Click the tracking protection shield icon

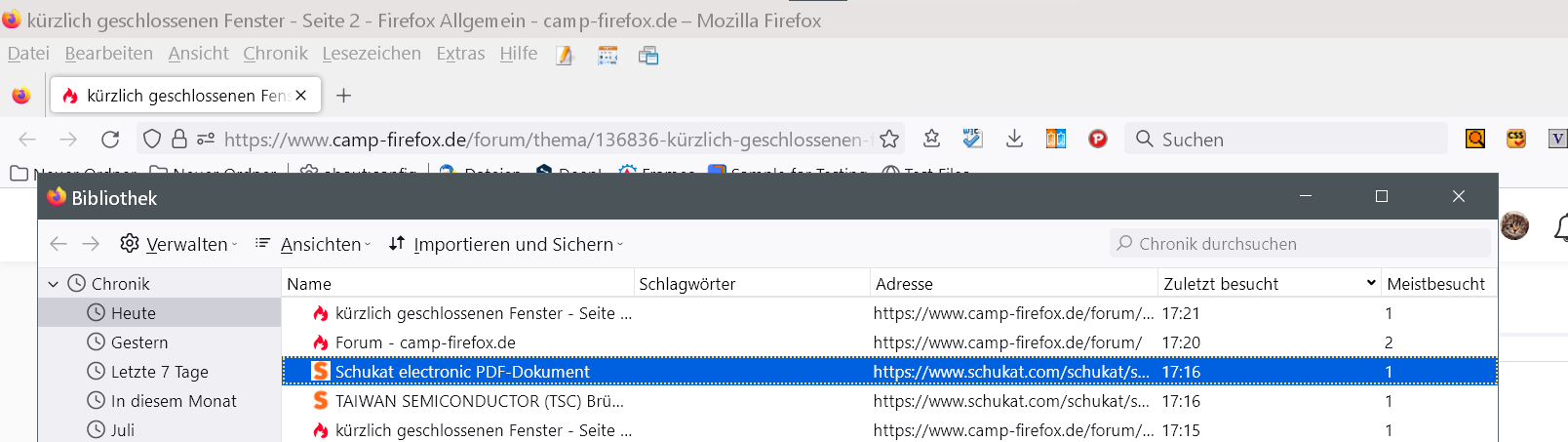click(x=152, y=140)
